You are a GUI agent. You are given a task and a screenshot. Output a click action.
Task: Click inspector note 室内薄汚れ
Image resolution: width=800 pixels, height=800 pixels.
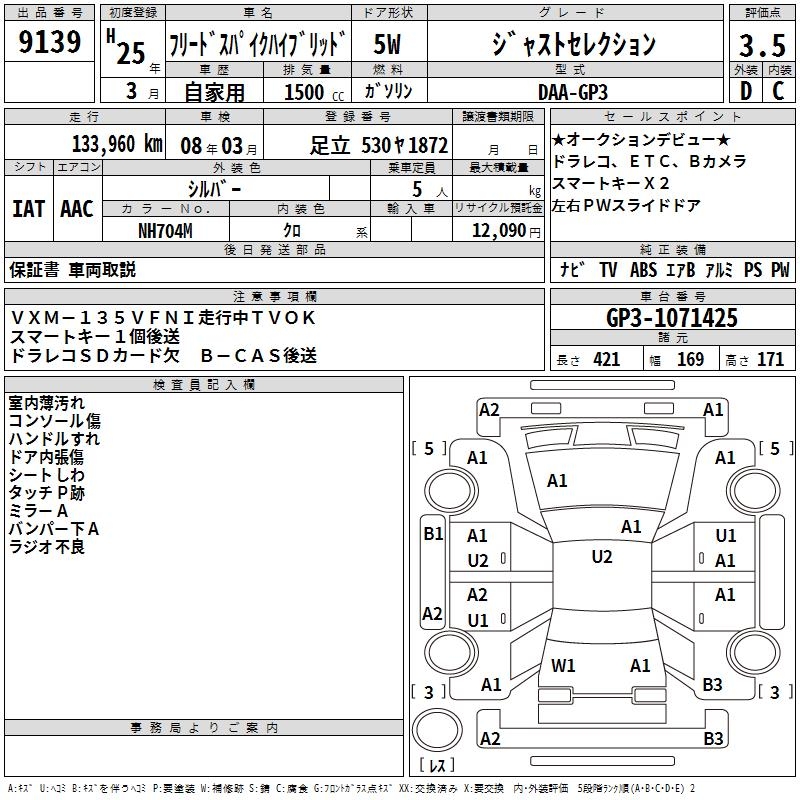46,403
